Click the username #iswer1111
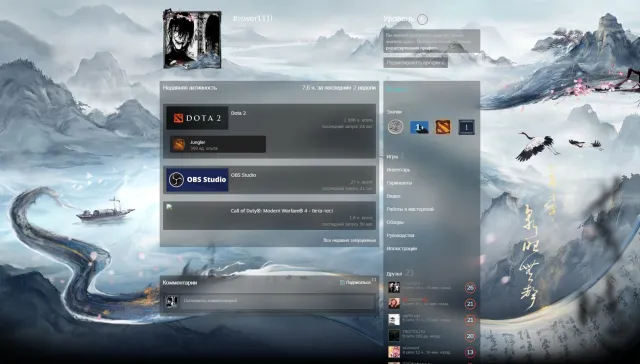640x364 pixels. coord(252,19)
